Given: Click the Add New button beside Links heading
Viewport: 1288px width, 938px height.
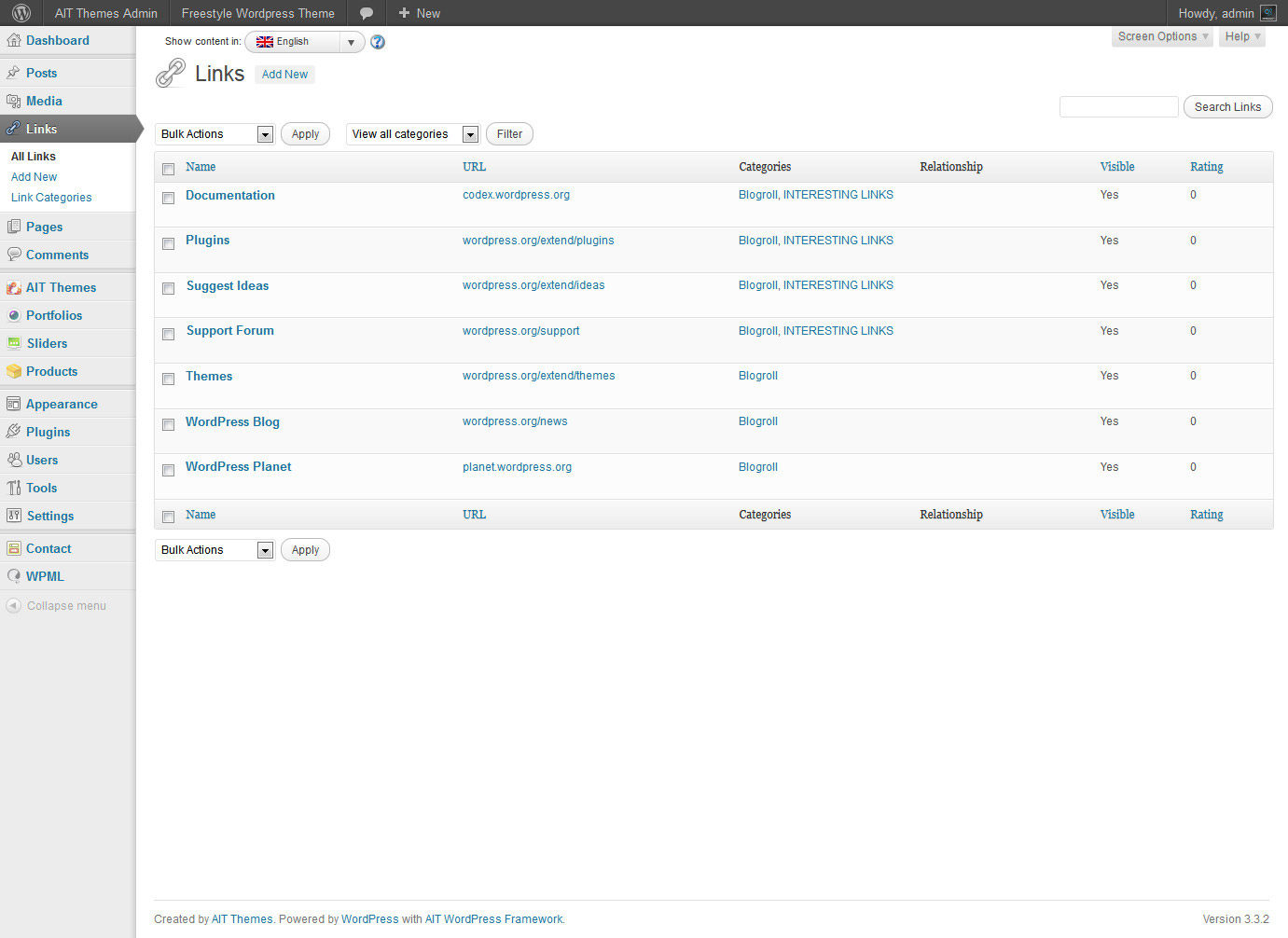Looking at the screenshot, I should click(x=284, y=75).
